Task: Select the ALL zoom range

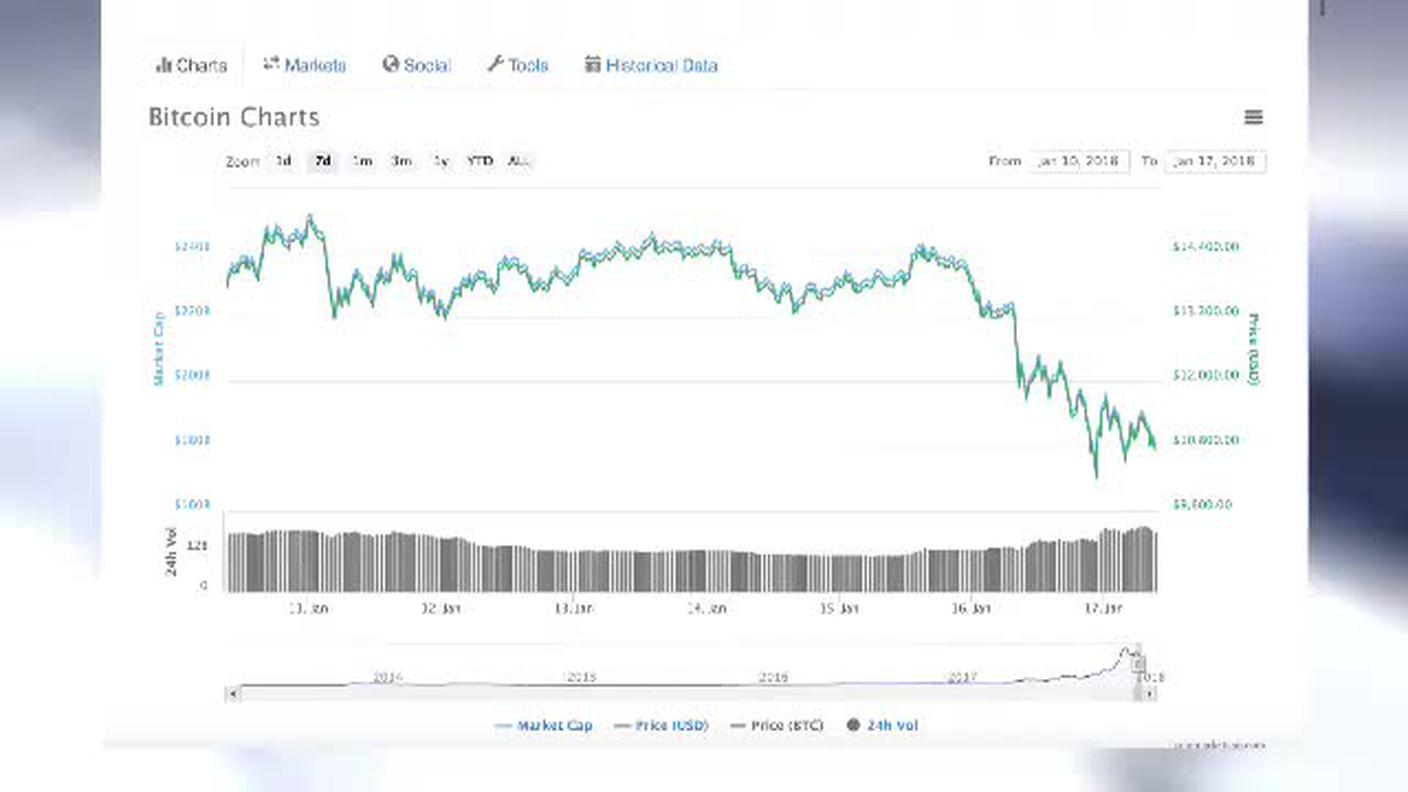Action: tap(518, 161)
